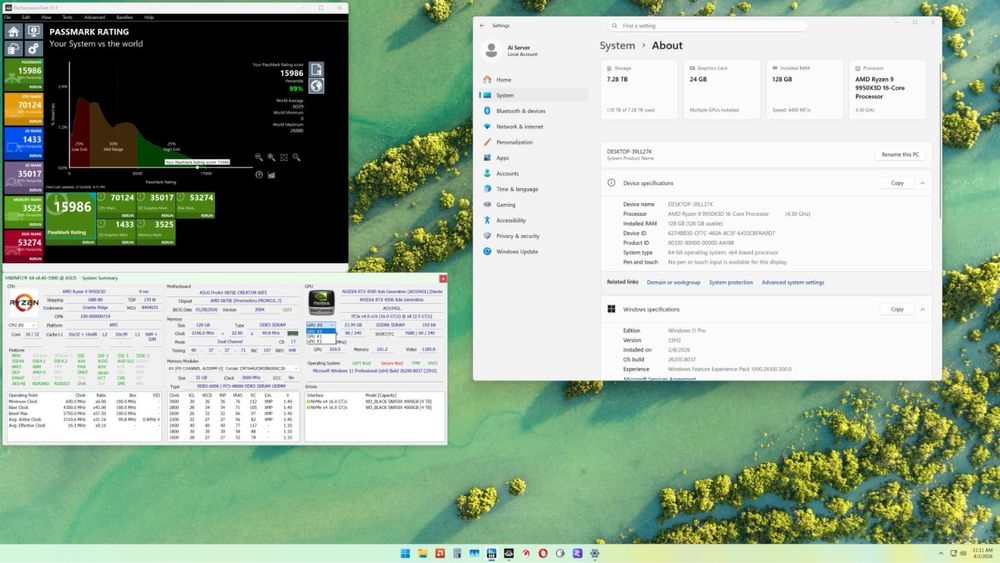Click the bar chart view icon below the zoom tools
The image size is (1000, 563).
click(x=271, y=174)
